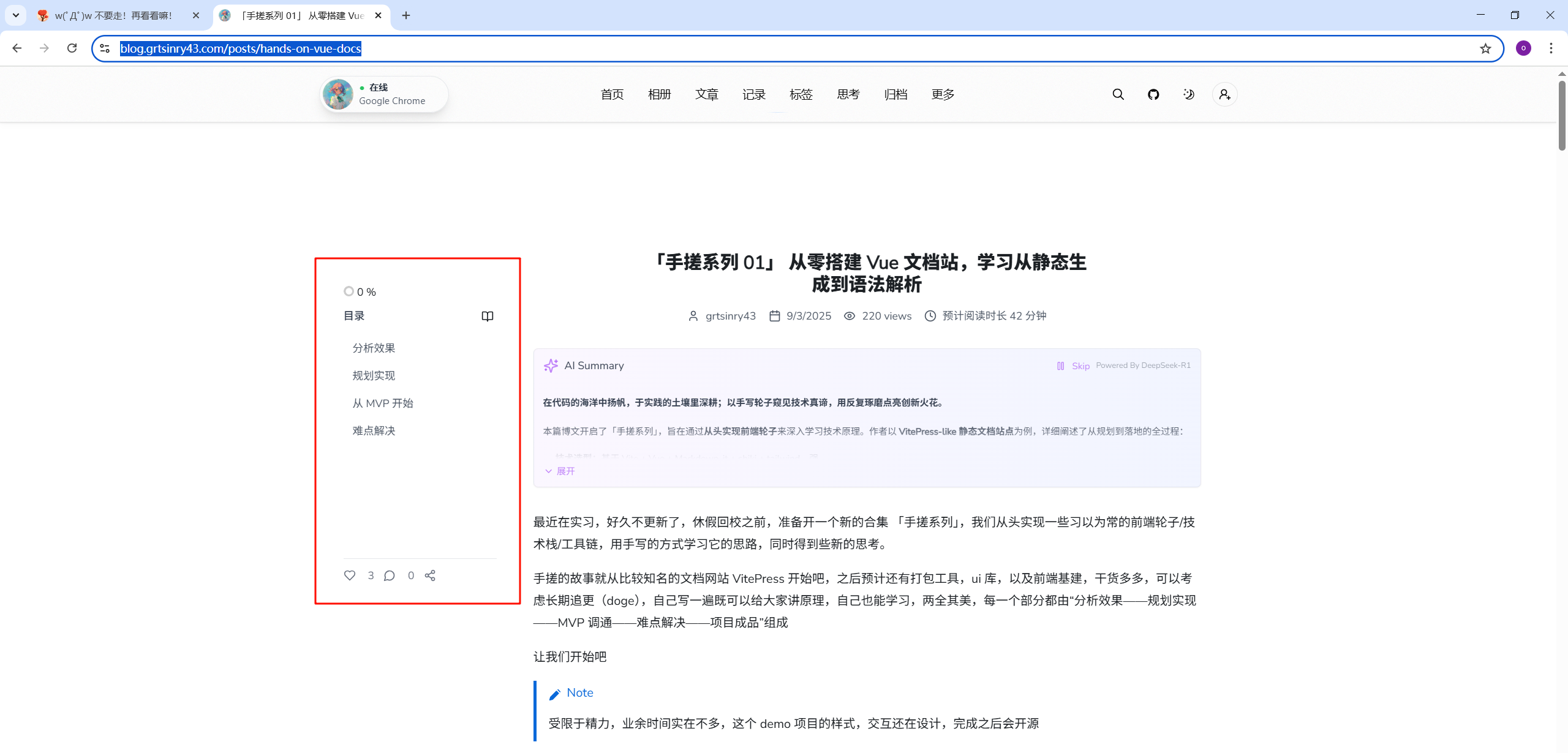
Task: Open comments via speech bubble icon
Action: [390, 575]
